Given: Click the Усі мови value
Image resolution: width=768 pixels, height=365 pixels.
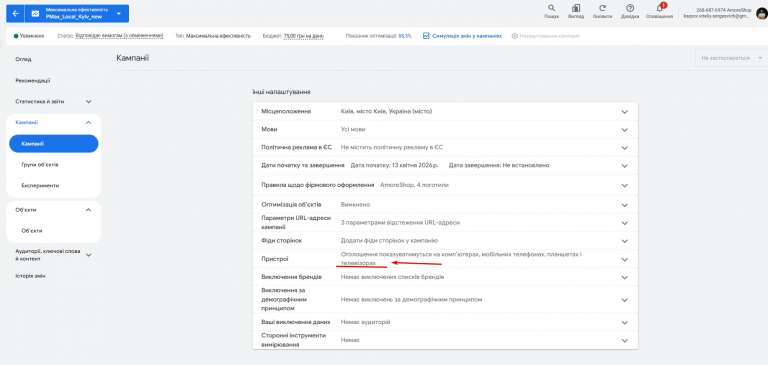Looking at the screenshot, I should click(x=353, y=130).
